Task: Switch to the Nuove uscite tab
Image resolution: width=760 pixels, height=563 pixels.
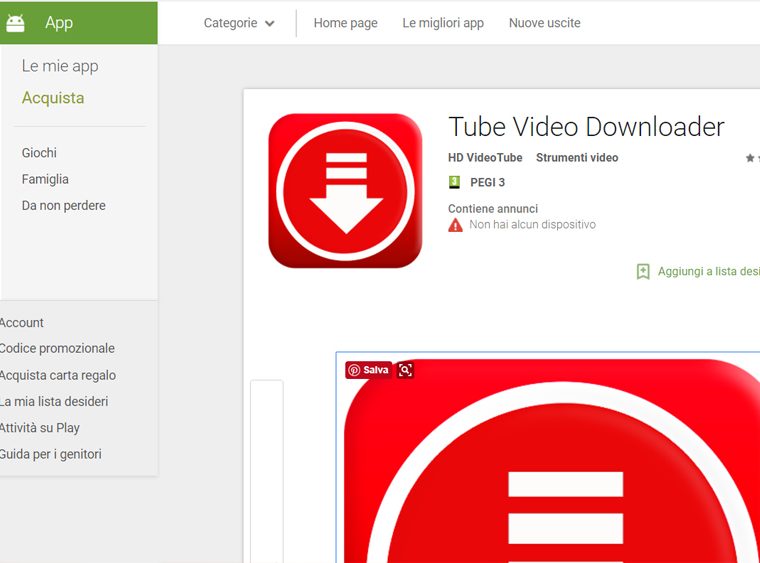Action: point(544,23)
